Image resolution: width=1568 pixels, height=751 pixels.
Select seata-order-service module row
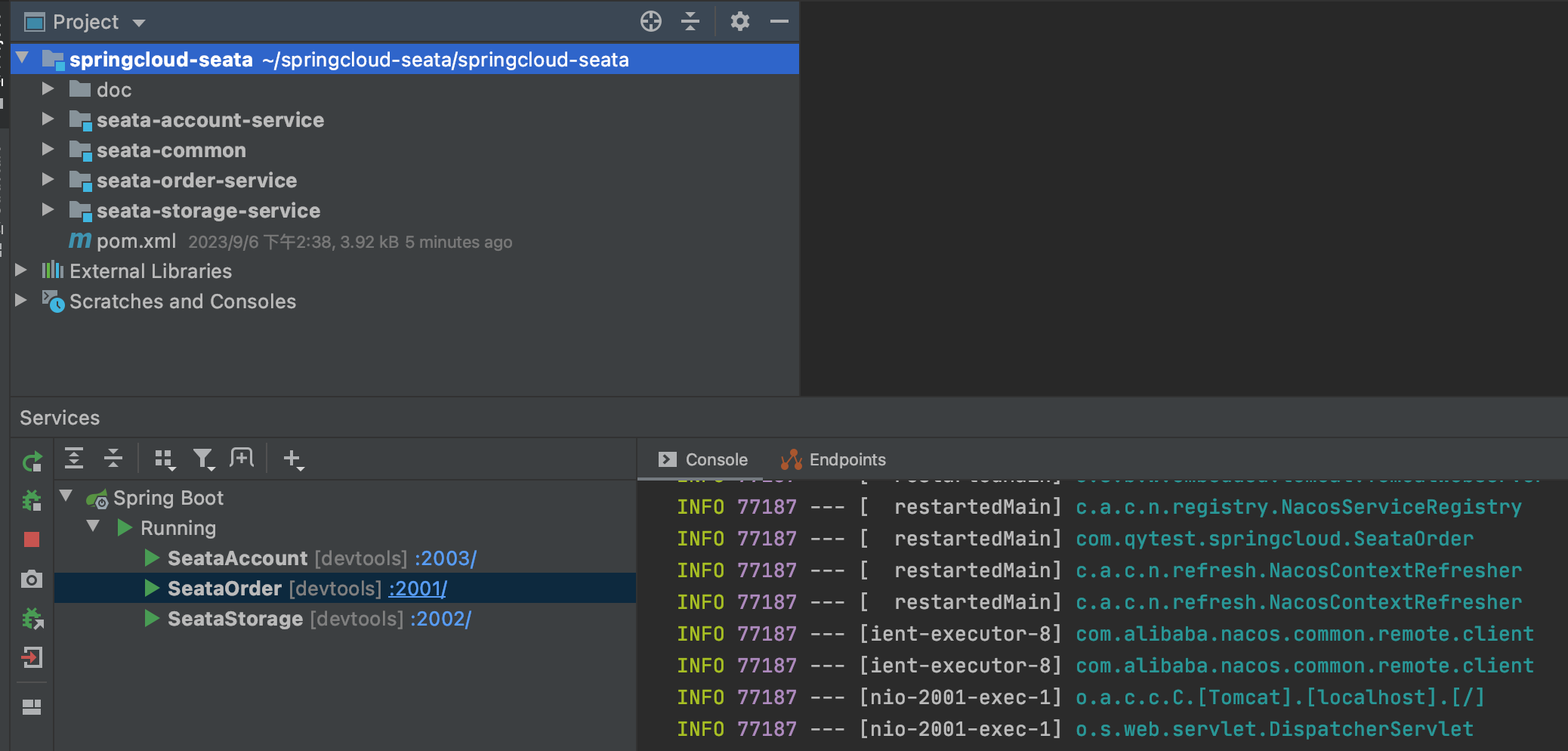coord(405,180)
